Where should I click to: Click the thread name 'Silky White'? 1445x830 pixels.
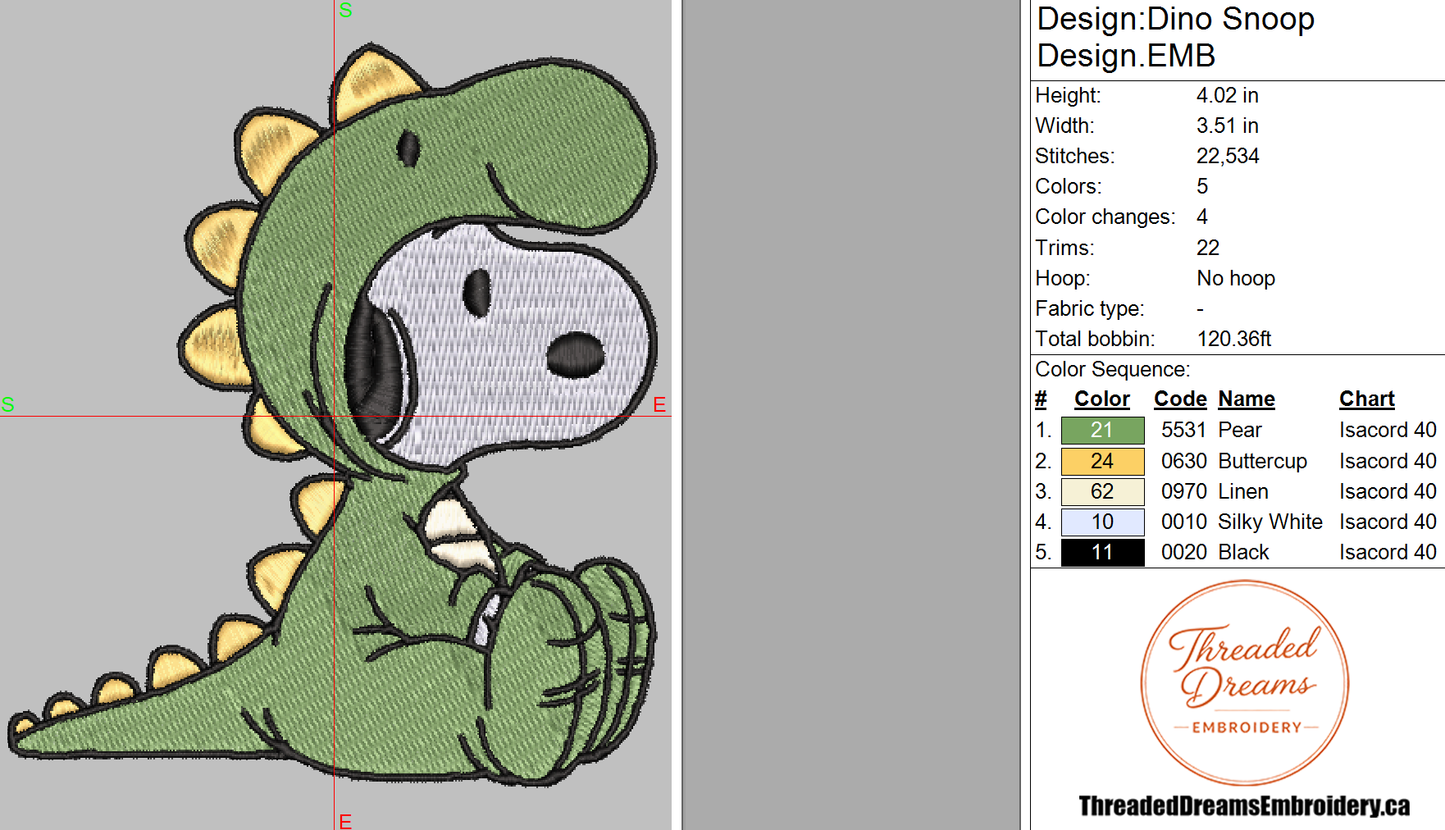[x=1270, y=522]
